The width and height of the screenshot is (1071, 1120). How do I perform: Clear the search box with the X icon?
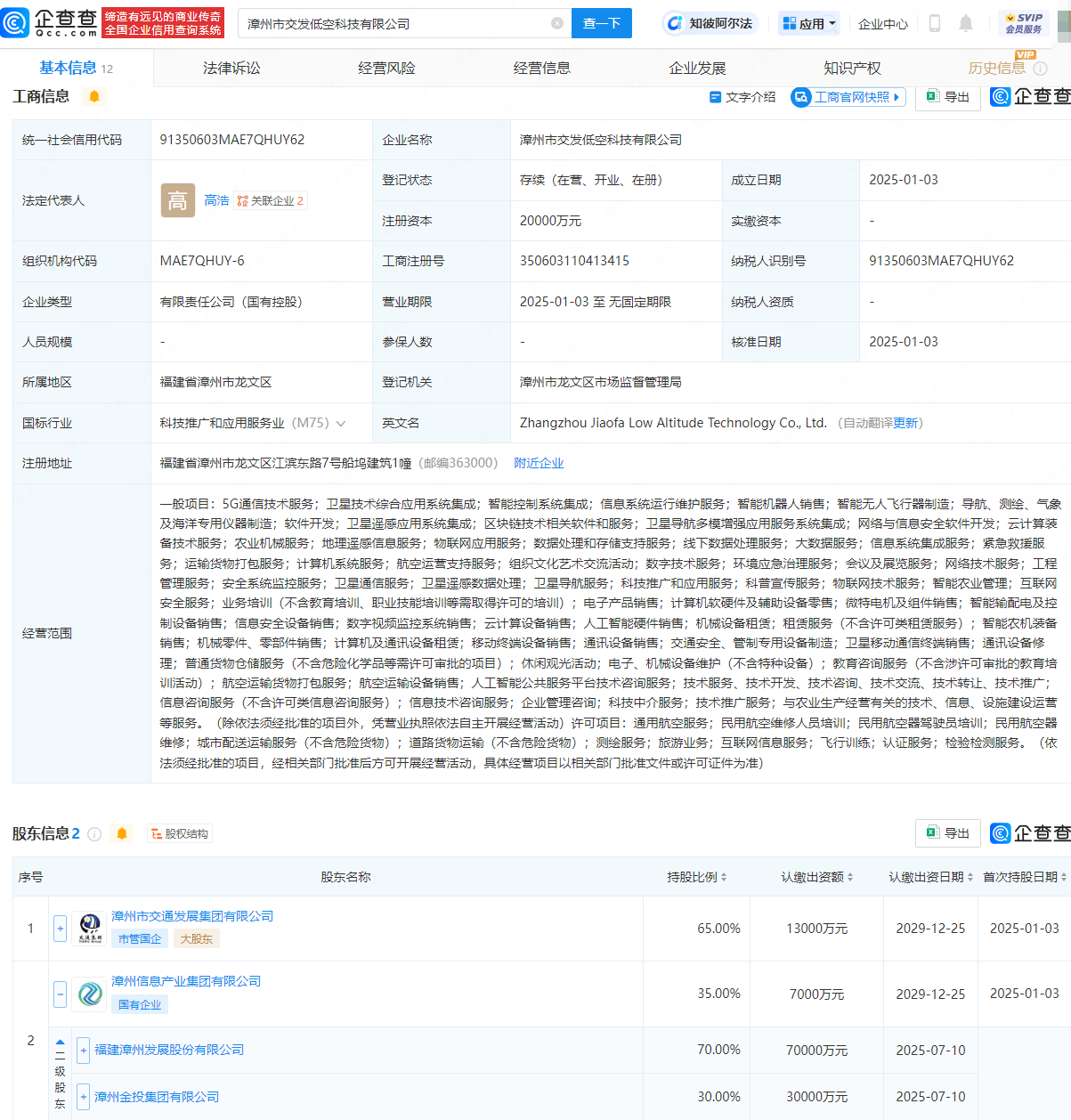557,23
